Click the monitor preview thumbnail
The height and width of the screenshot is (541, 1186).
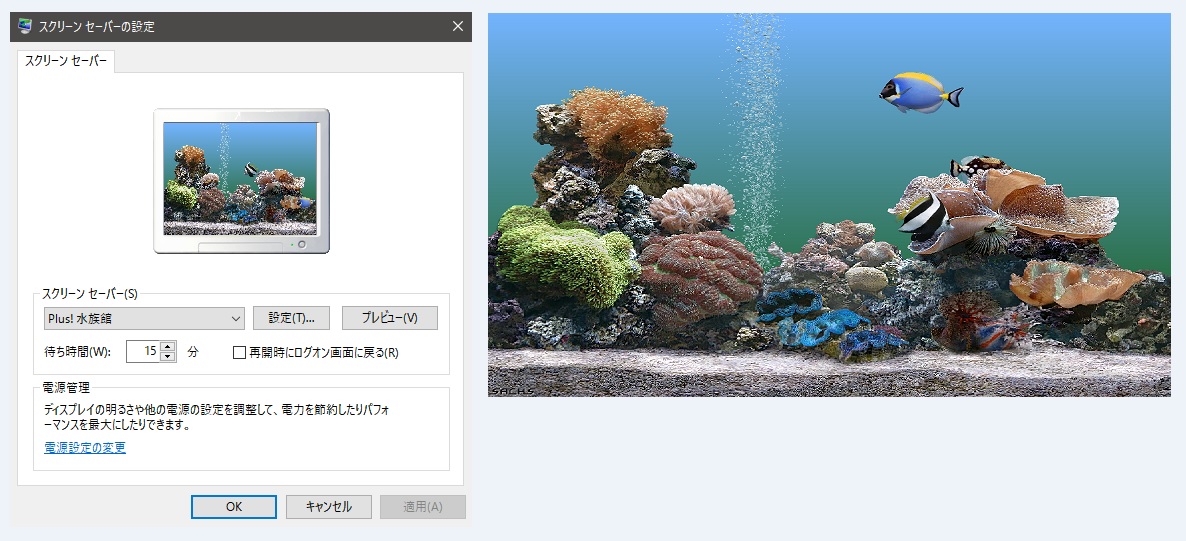(x=241, y=181)
